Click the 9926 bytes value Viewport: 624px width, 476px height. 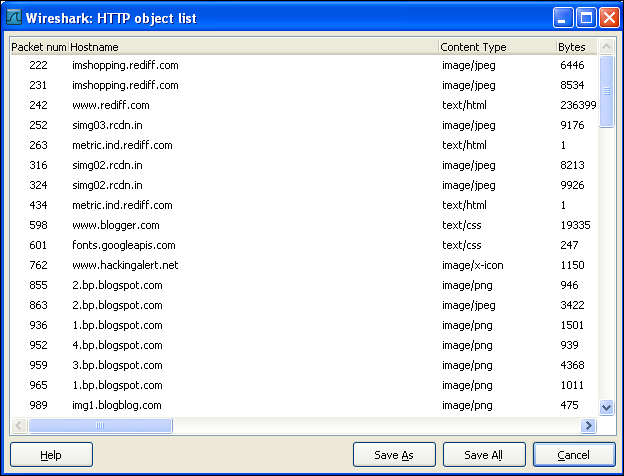tap(572, 185)
